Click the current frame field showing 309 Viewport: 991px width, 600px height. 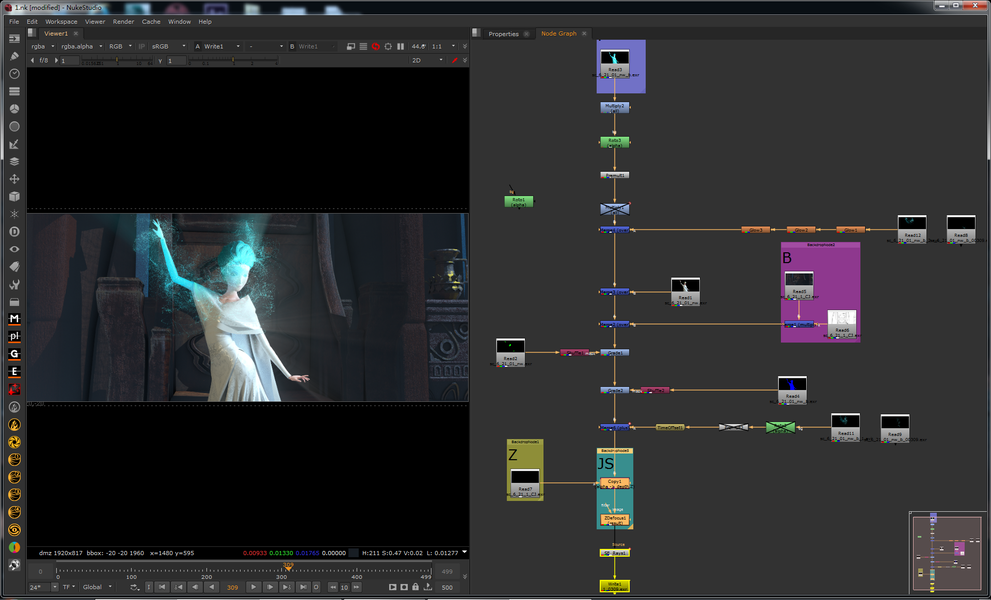[x=233, y=587]
